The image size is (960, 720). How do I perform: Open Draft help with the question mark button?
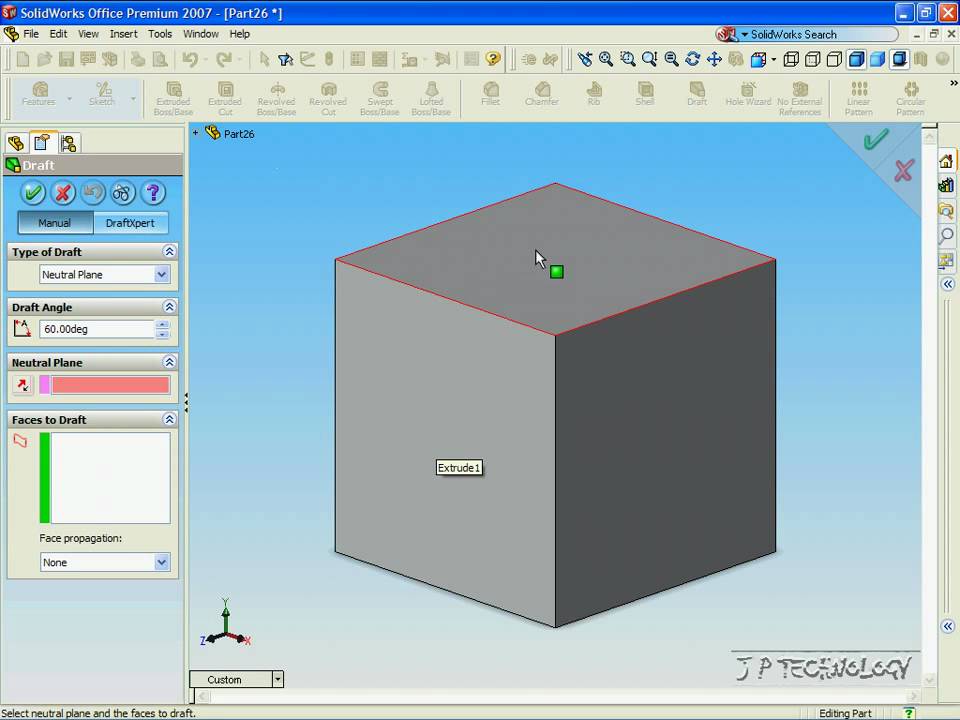pyautogui.click(x=153, y=193)
